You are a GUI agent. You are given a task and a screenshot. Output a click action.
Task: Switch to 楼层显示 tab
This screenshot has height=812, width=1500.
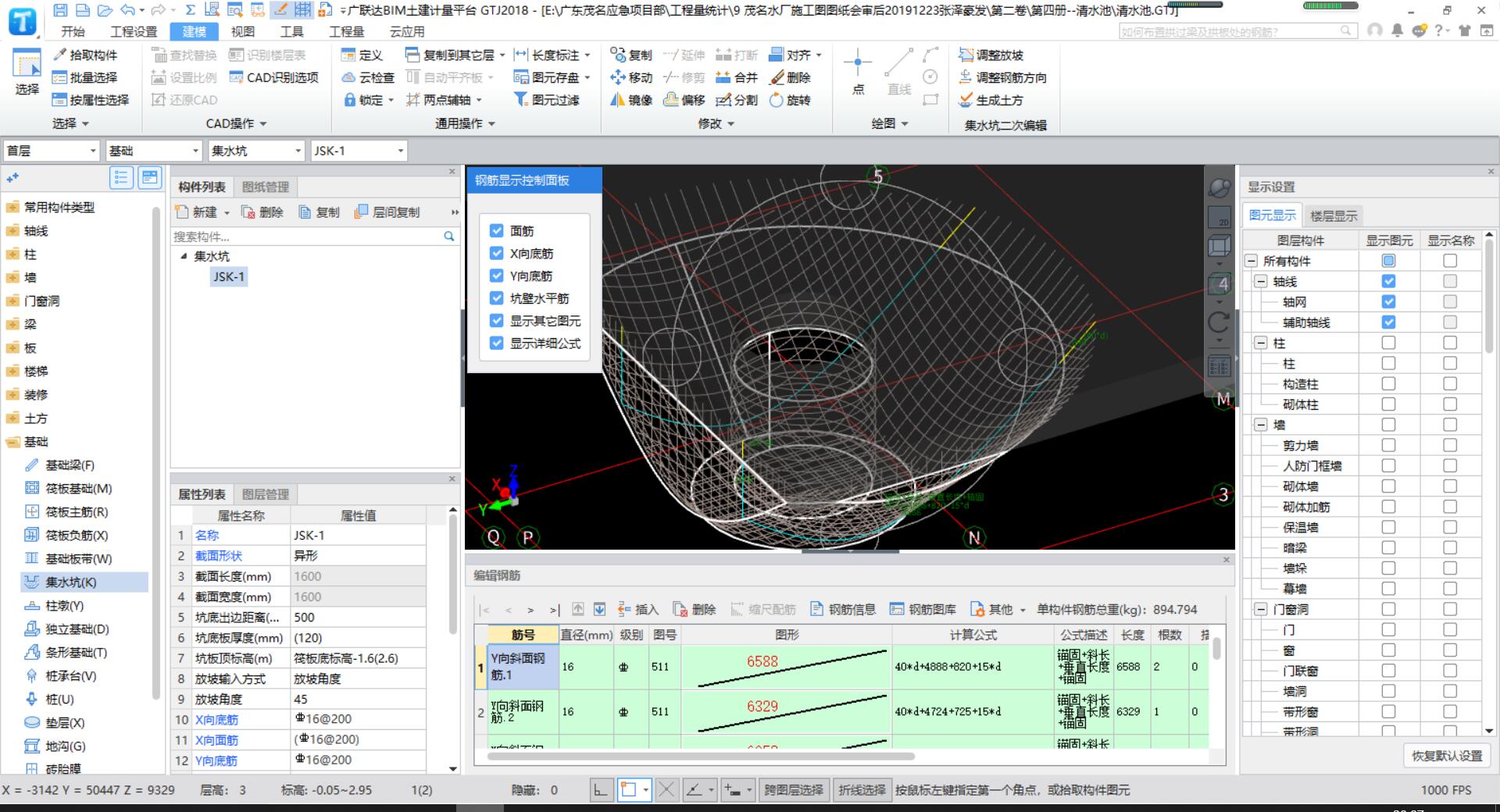[x=1334, y=215]
